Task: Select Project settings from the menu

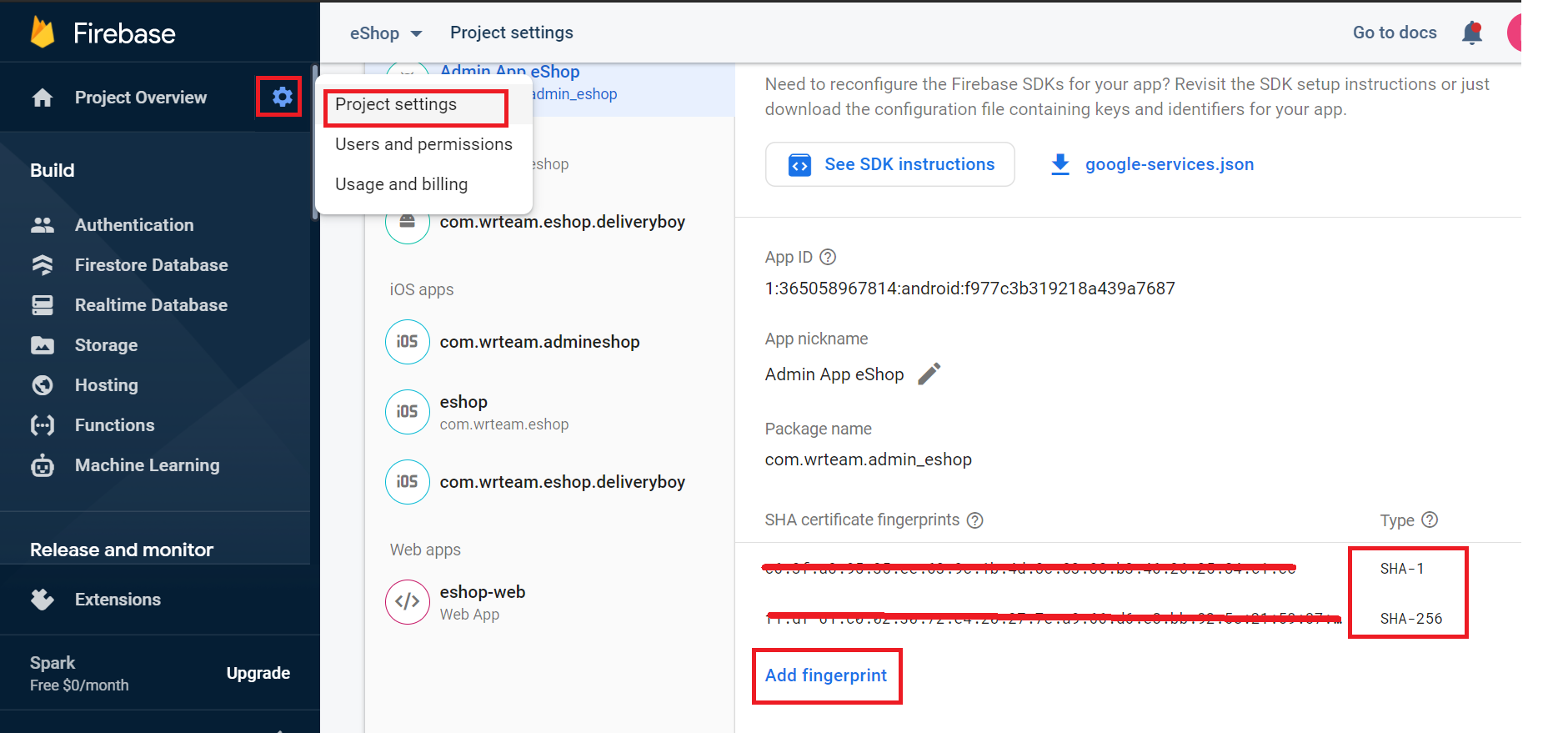Action: click(396, 104)
